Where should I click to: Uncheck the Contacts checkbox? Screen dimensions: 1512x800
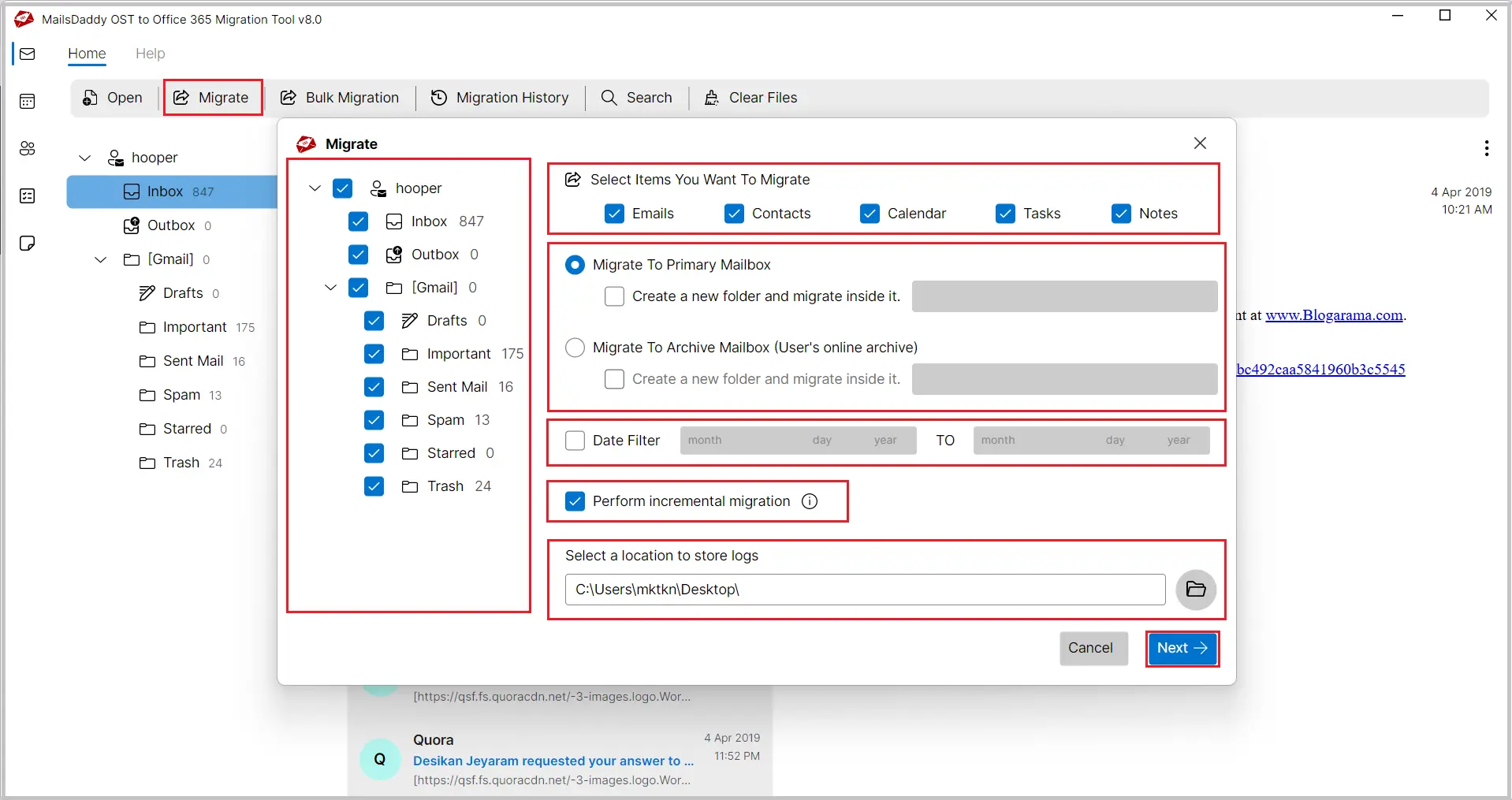click(734, 214)
